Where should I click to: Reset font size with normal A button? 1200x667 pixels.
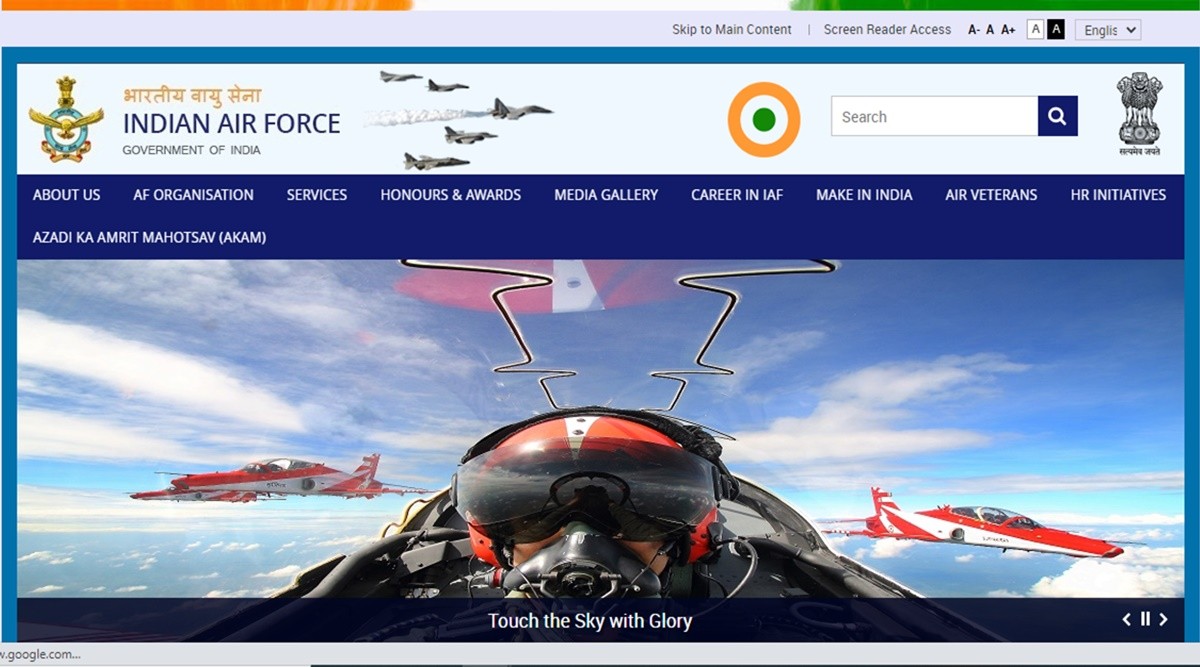(x=990, y=30)
